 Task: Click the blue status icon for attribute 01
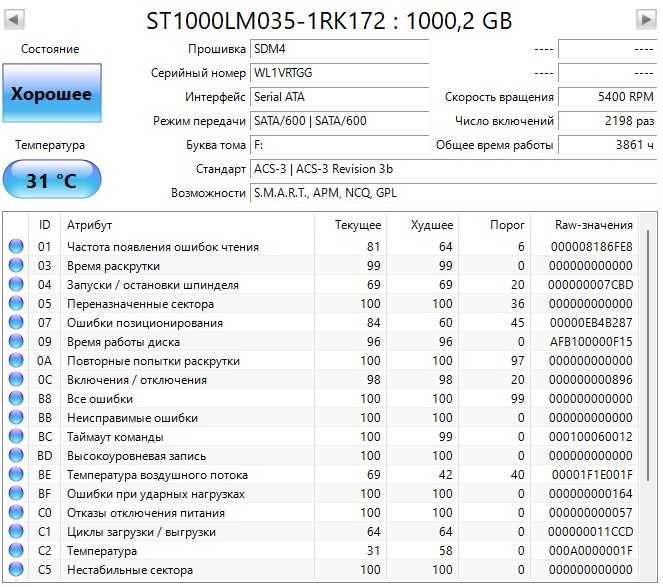pos(16,247)
